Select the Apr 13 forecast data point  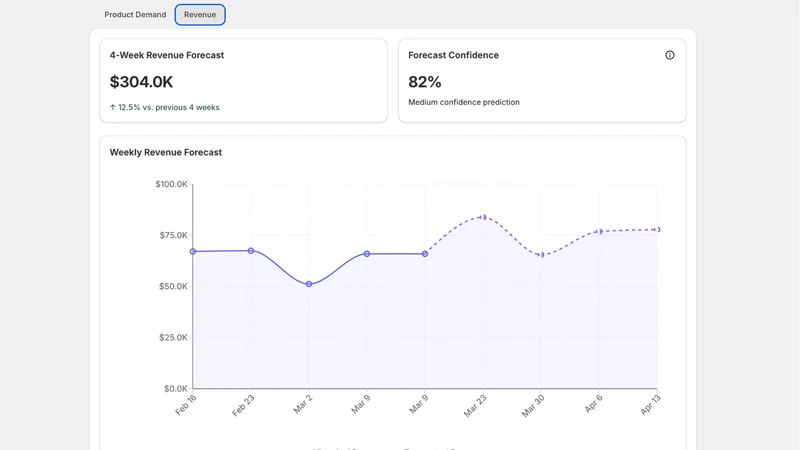click(x=657, y=230)
